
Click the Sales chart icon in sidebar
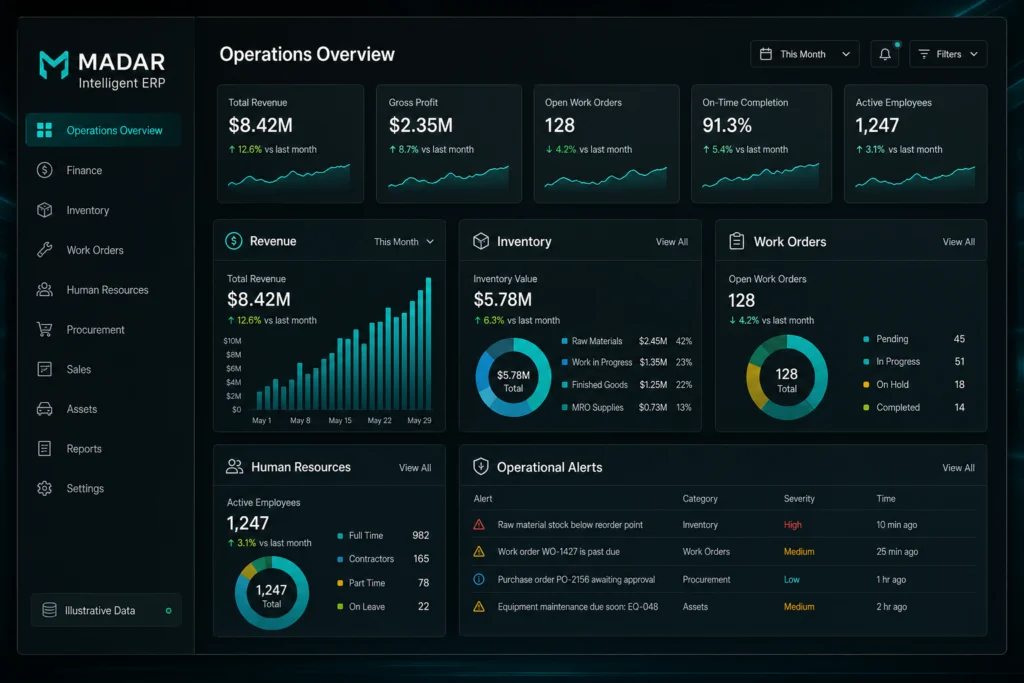coord(44,370)
